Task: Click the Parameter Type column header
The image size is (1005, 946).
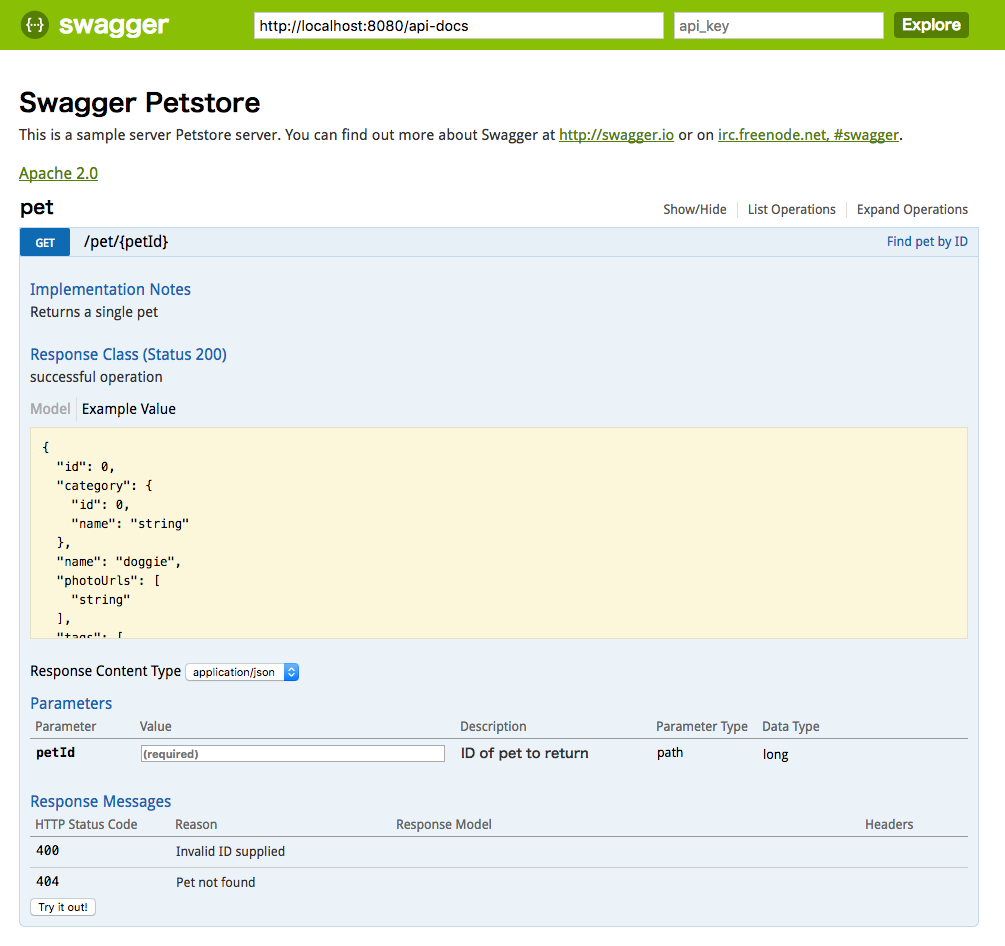Action: pyautogui.click(x=701, y=726)
